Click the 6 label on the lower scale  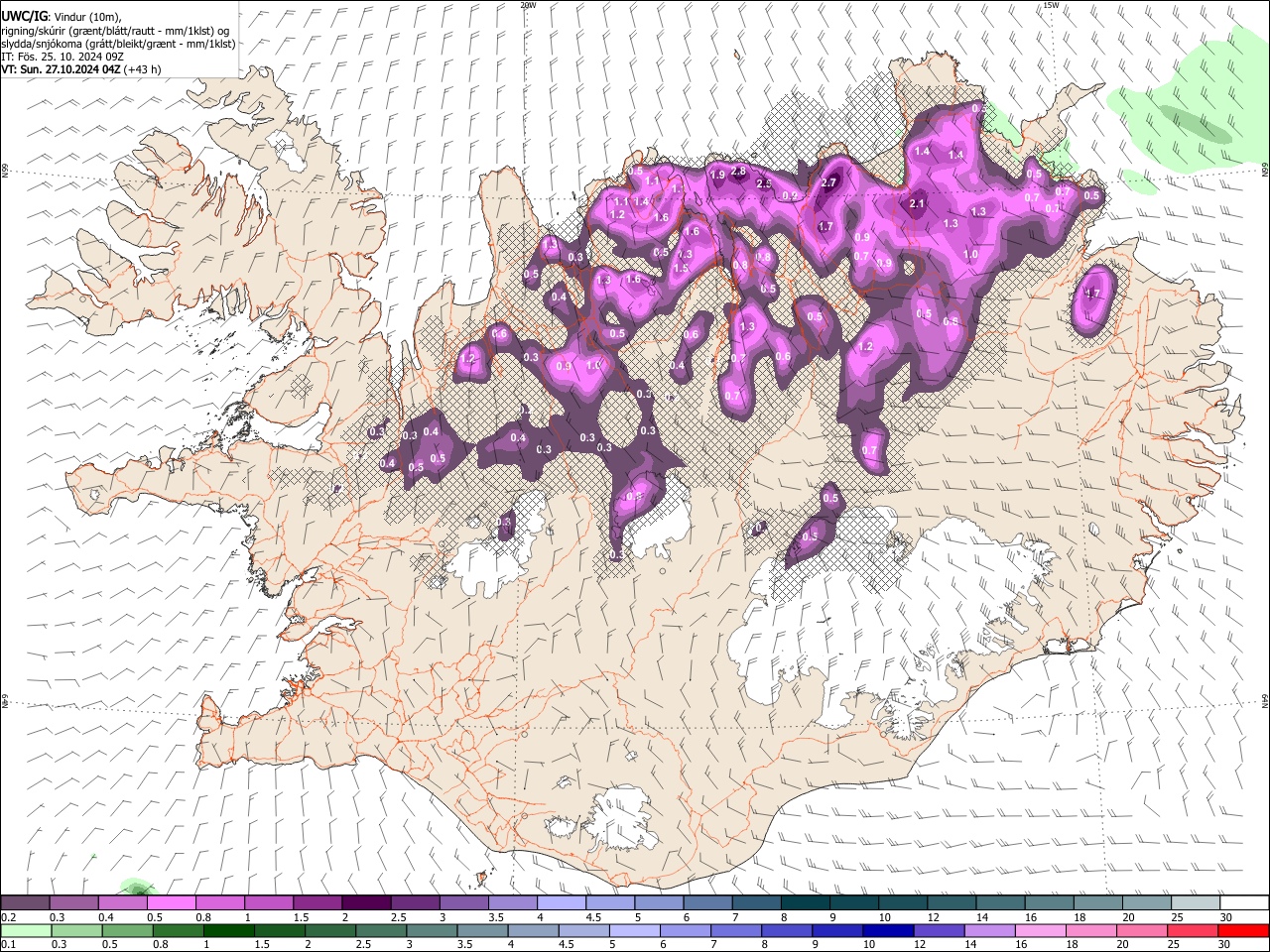tap(663, 944)
